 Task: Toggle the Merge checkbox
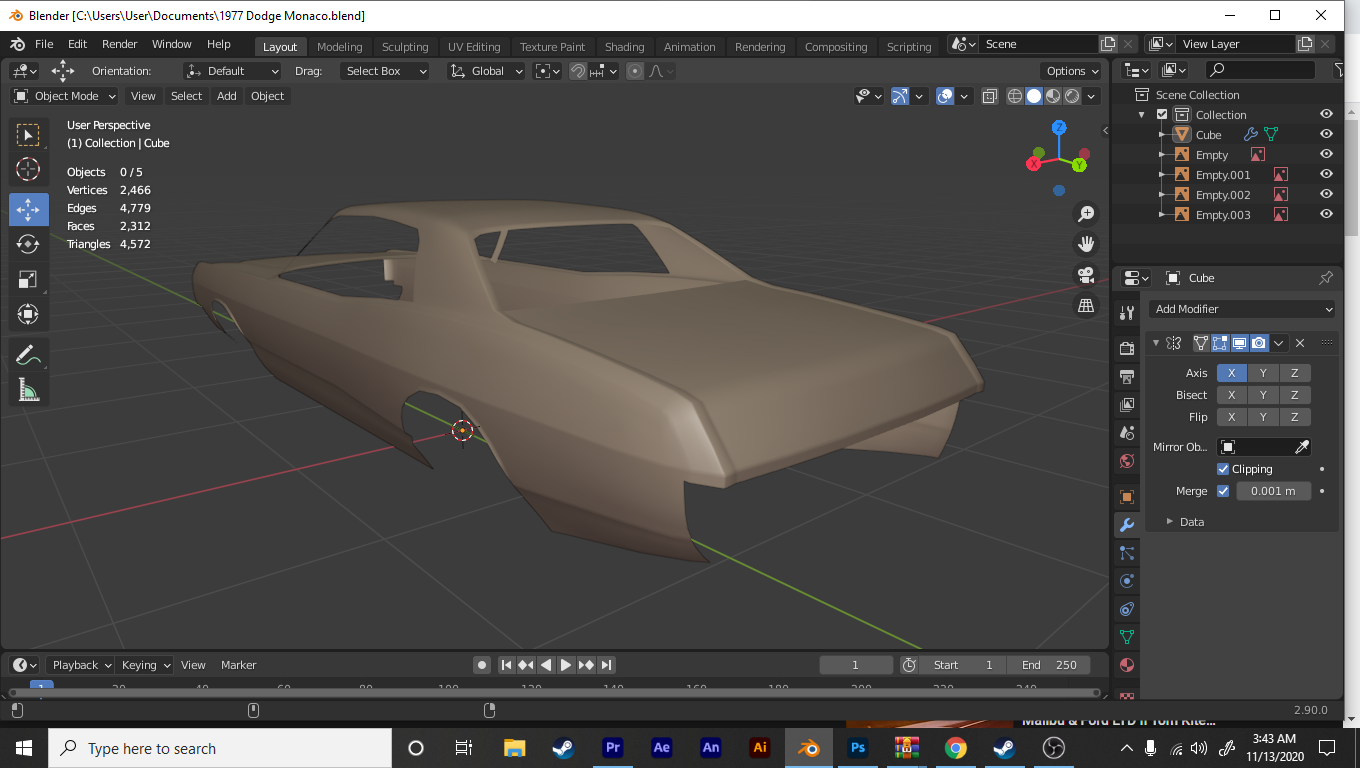1223,491
